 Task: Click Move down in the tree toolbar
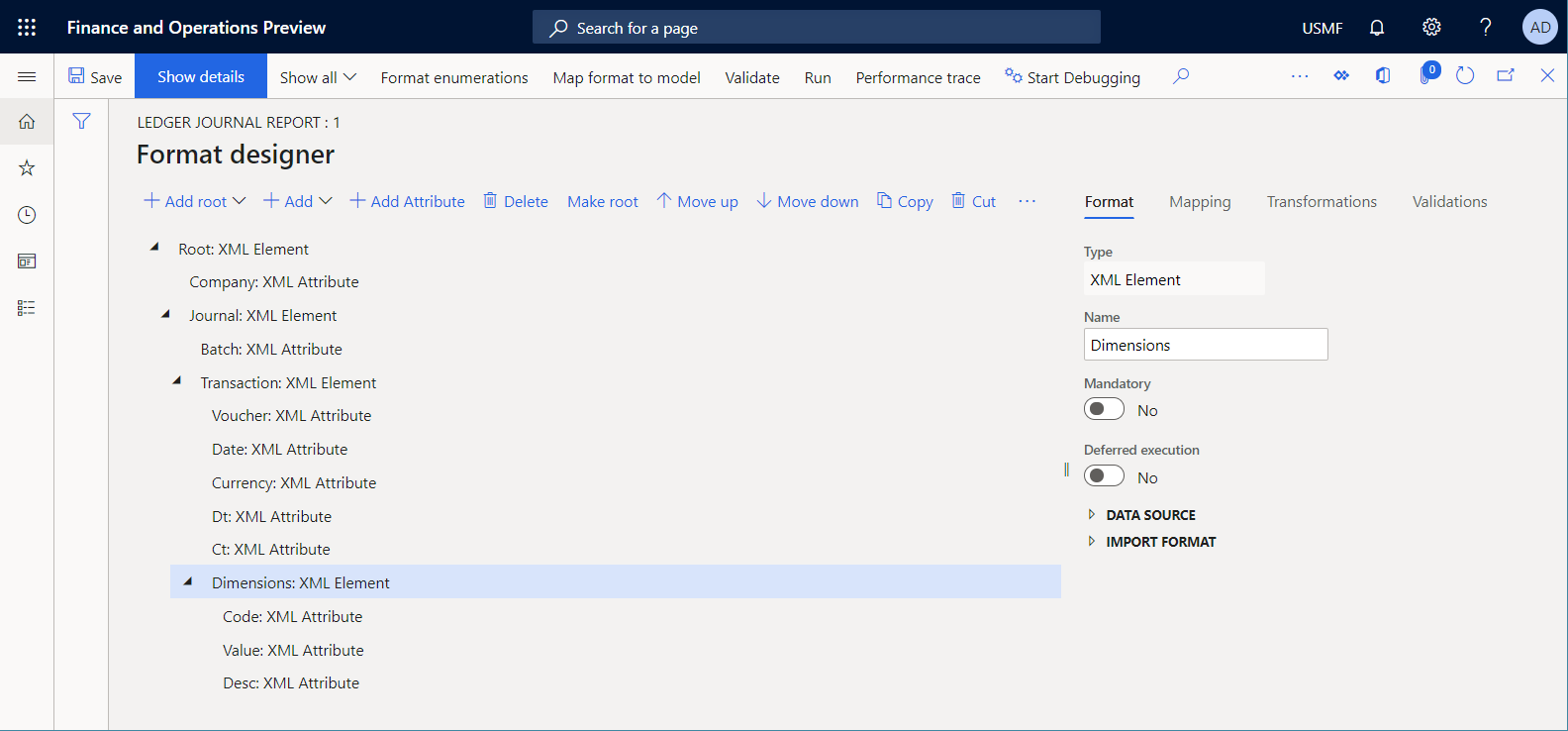(x=808, y=201)
